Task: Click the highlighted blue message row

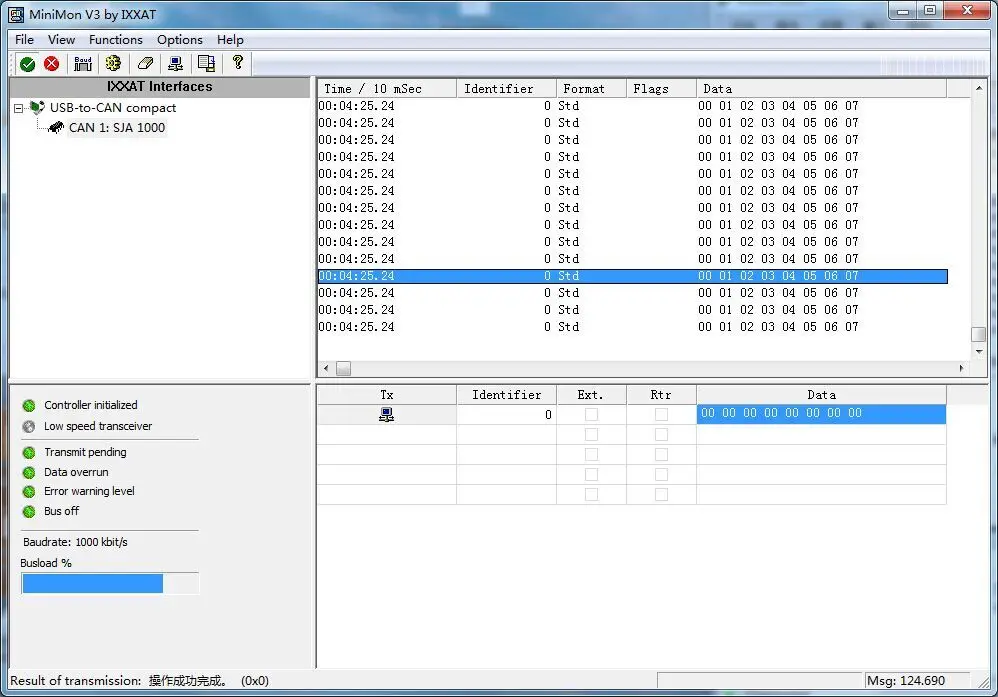Action: pos(633,276)
